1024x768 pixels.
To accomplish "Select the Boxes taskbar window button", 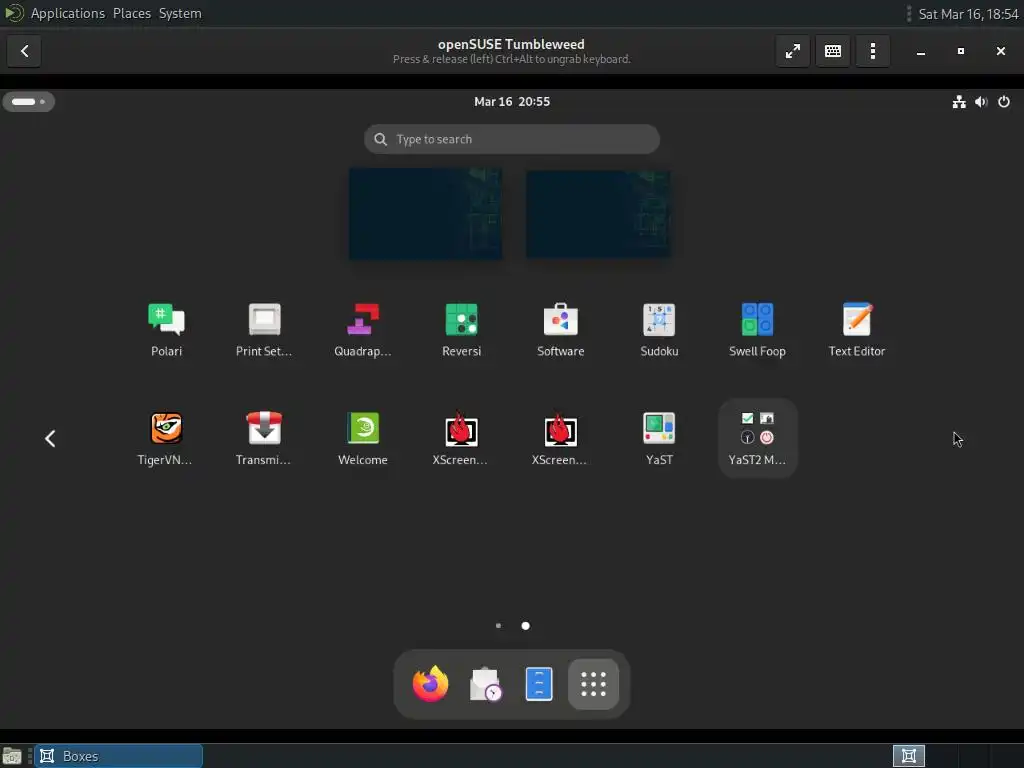I will pos(118,756).
